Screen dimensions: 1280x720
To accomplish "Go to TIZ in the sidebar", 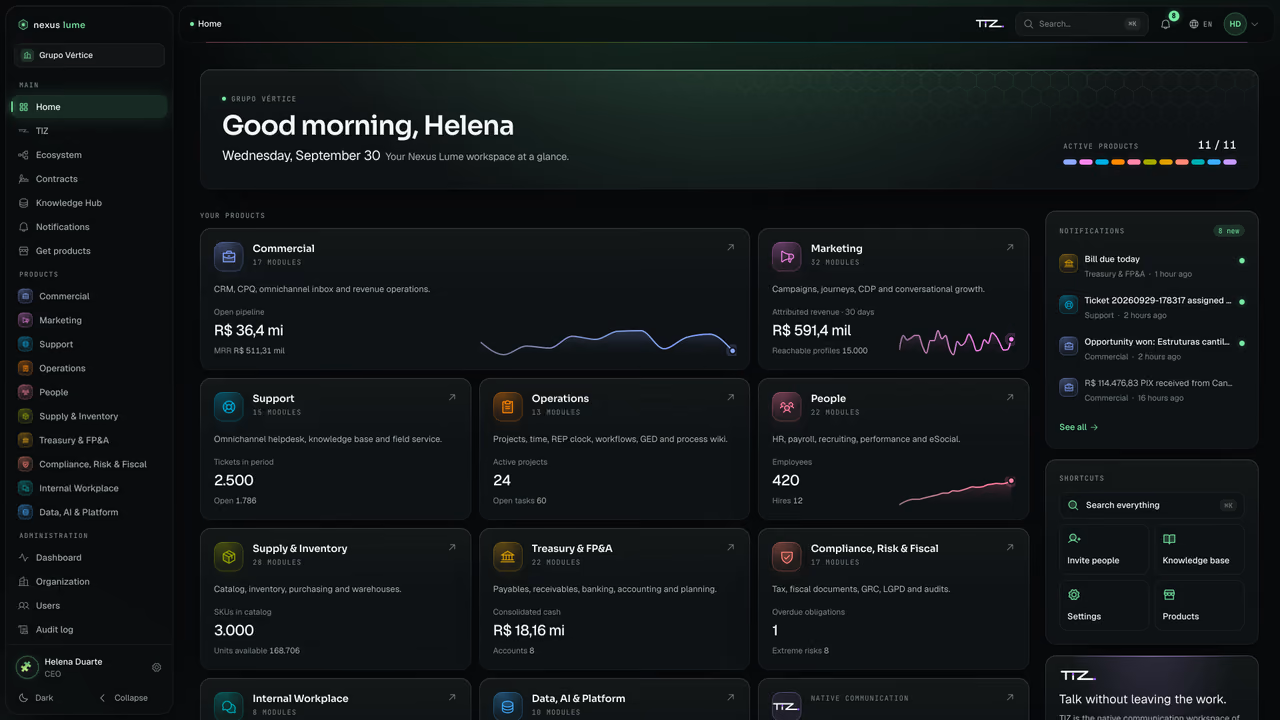I will point(89,131).
